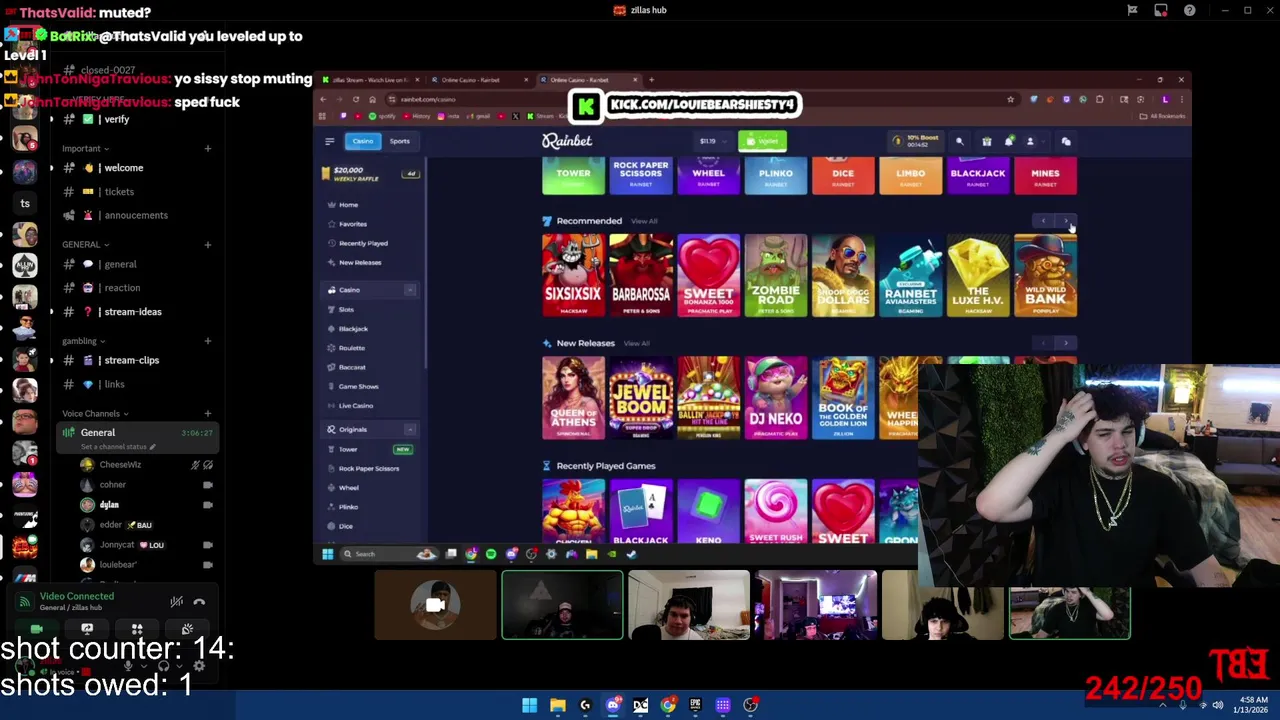1280x720 pixels.
Task: Toggle Discord screen share button
Action: [x=87, y=629]
